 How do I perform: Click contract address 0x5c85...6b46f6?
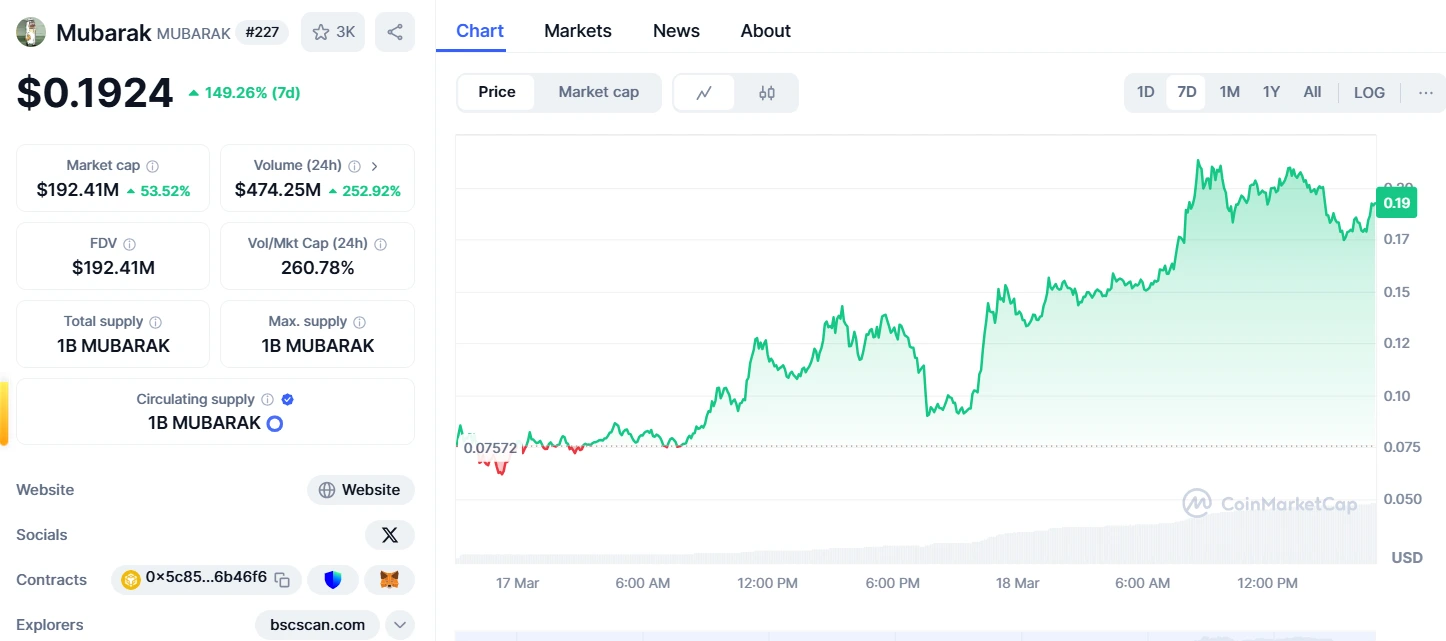(x=206, y=577)
